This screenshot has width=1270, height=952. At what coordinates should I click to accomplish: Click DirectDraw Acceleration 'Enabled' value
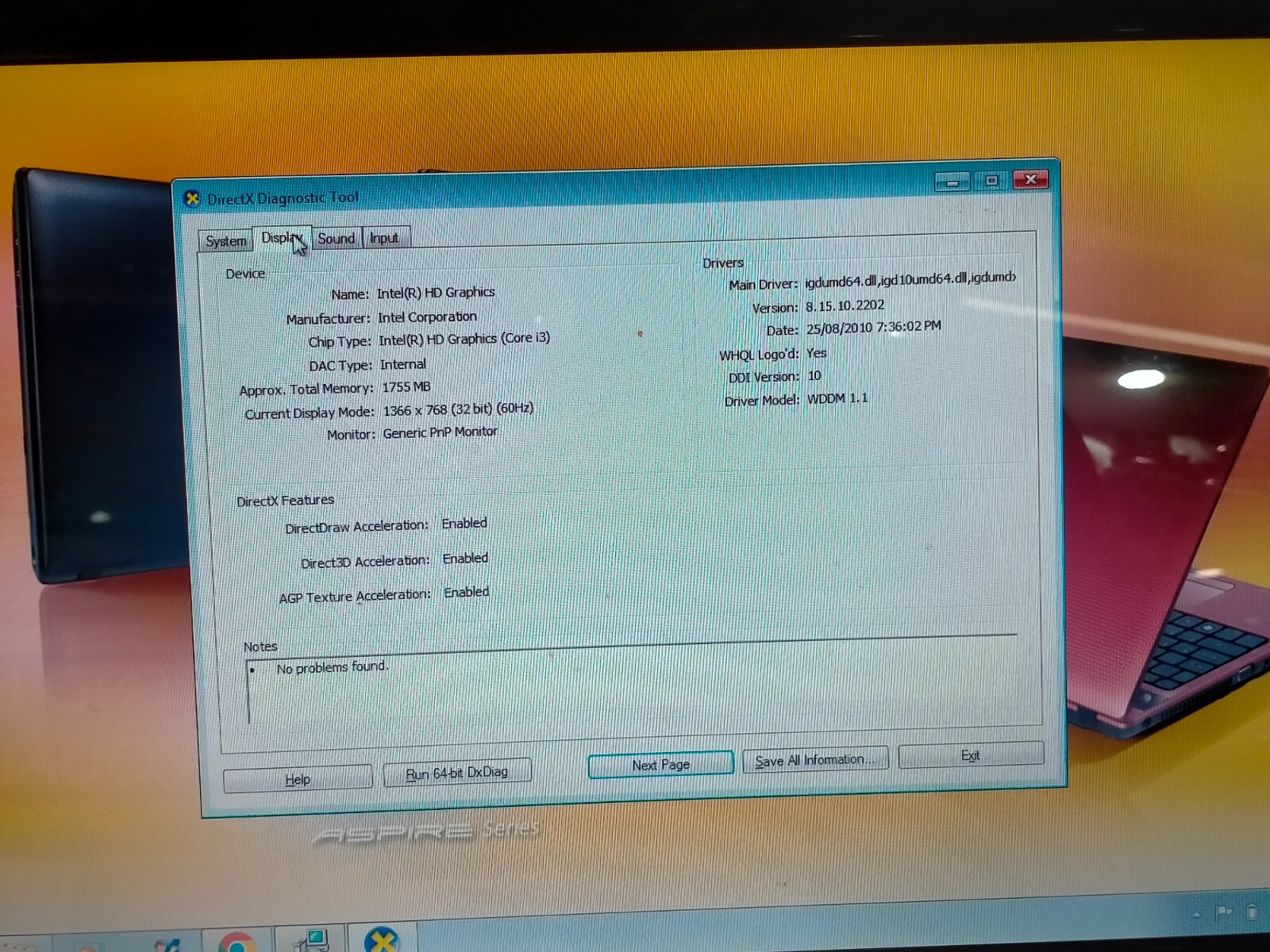pos(464,524)
